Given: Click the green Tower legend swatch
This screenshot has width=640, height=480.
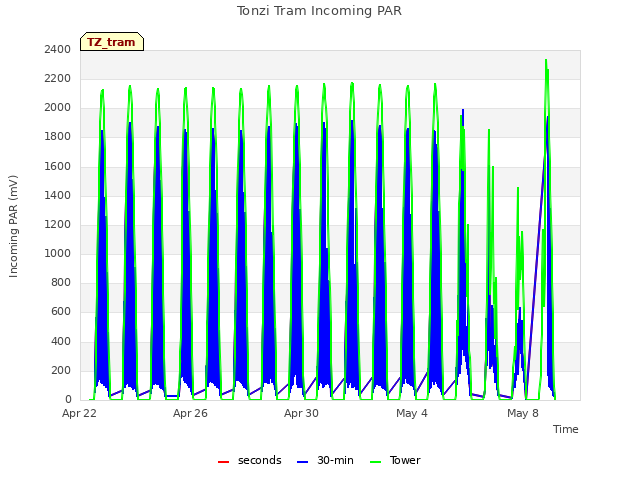Looking at the screenshot, I should coord(375,462).
